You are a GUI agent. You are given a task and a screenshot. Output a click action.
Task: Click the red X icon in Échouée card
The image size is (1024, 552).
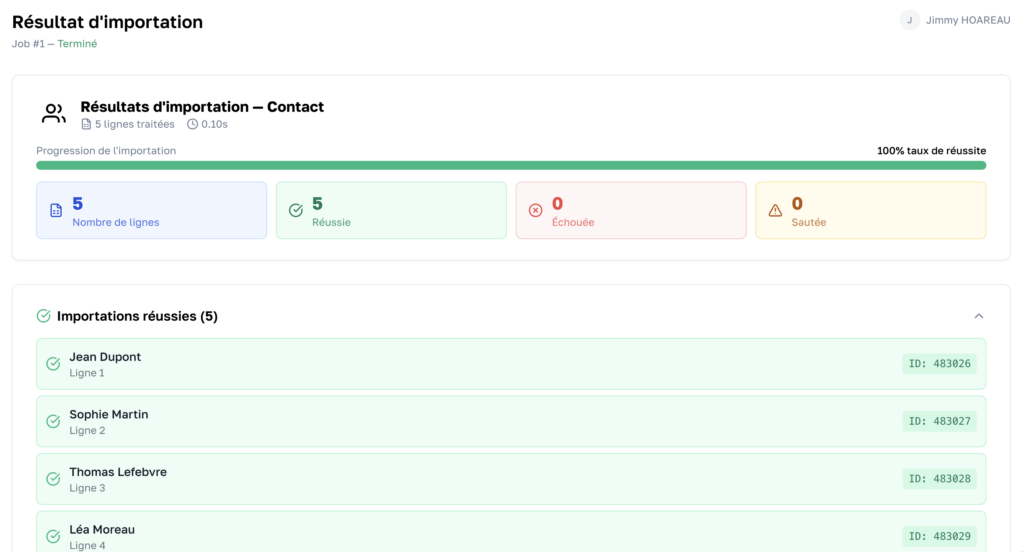[x=535, y=211]
